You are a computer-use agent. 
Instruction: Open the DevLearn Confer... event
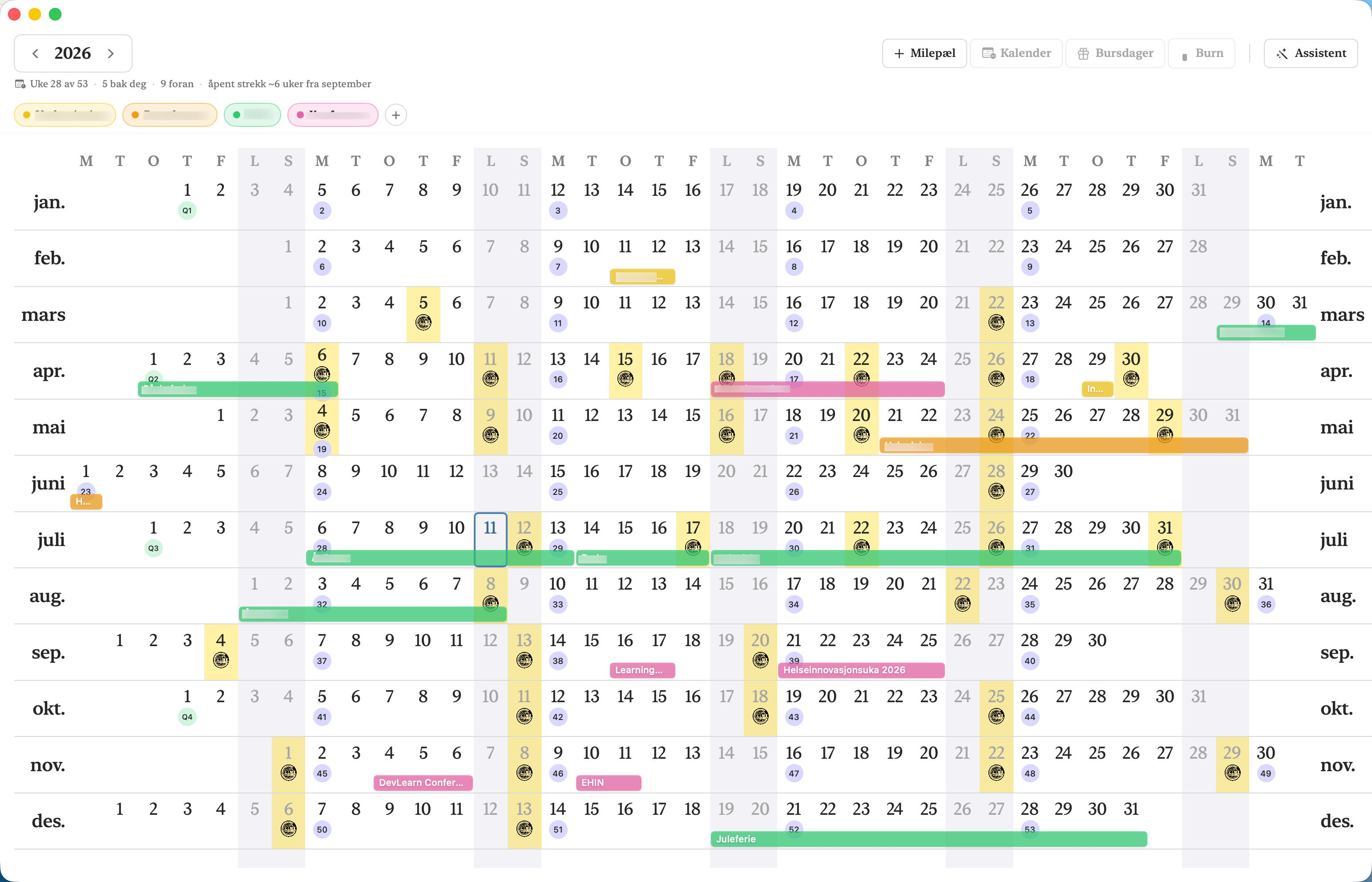tap(423, 782)
